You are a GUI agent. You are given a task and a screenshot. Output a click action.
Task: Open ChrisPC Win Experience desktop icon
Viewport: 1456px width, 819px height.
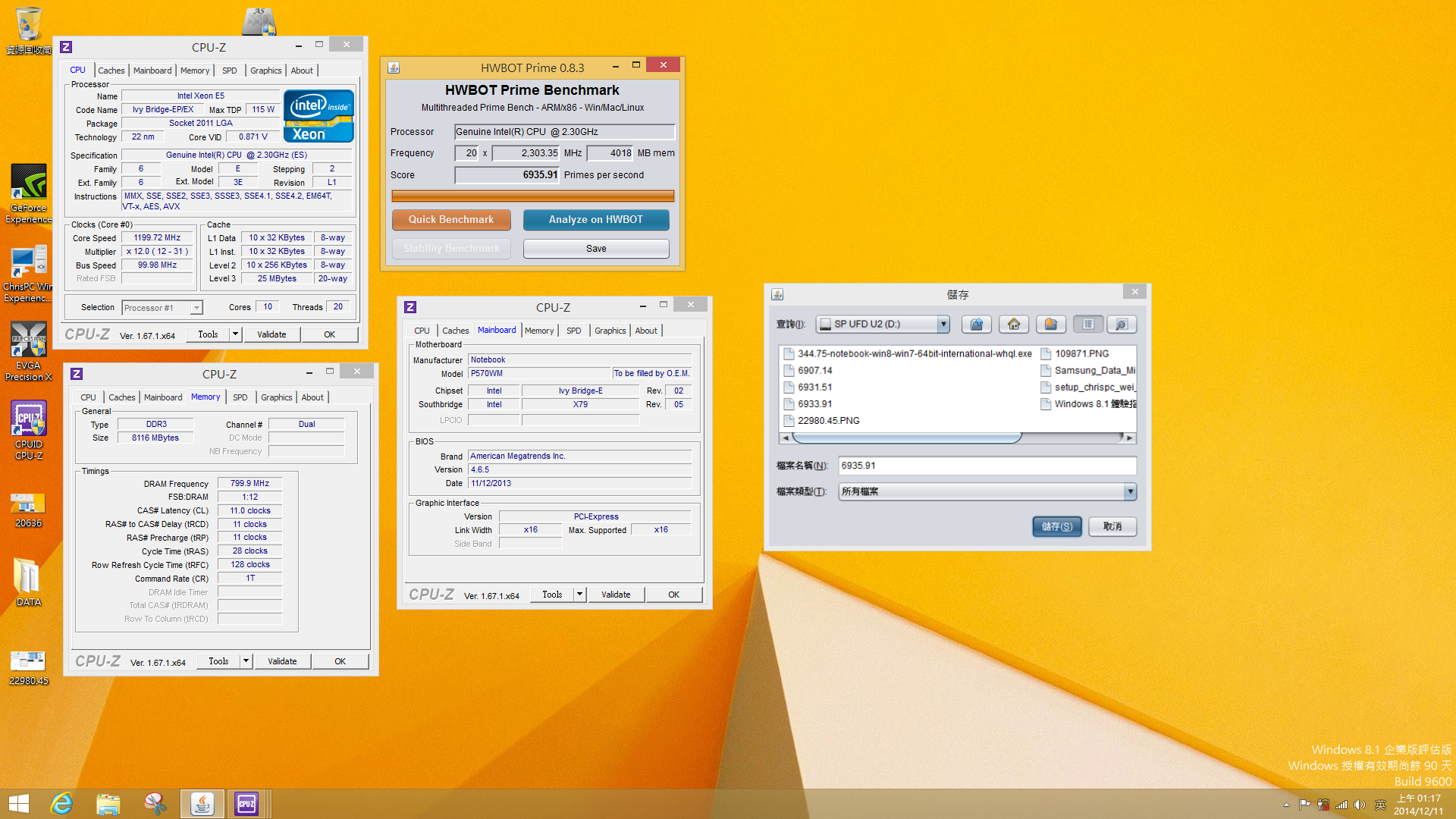point(29,274)
